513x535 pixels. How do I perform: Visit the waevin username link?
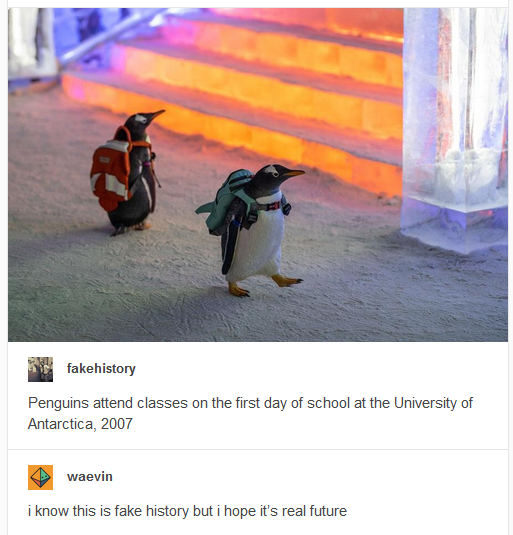tap(90, 477)
